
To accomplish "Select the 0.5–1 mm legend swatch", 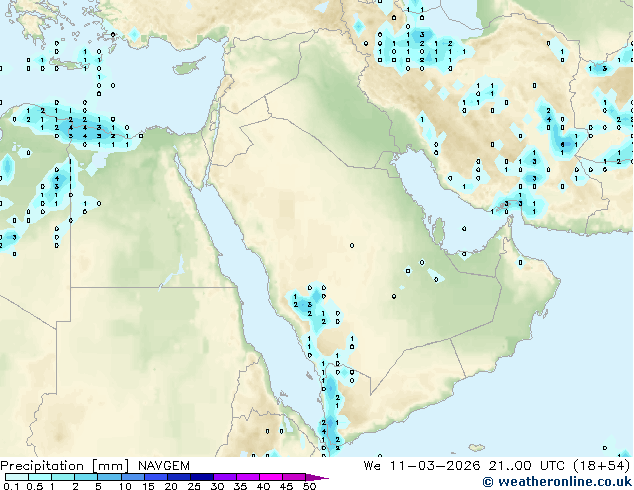I will 40,477.
